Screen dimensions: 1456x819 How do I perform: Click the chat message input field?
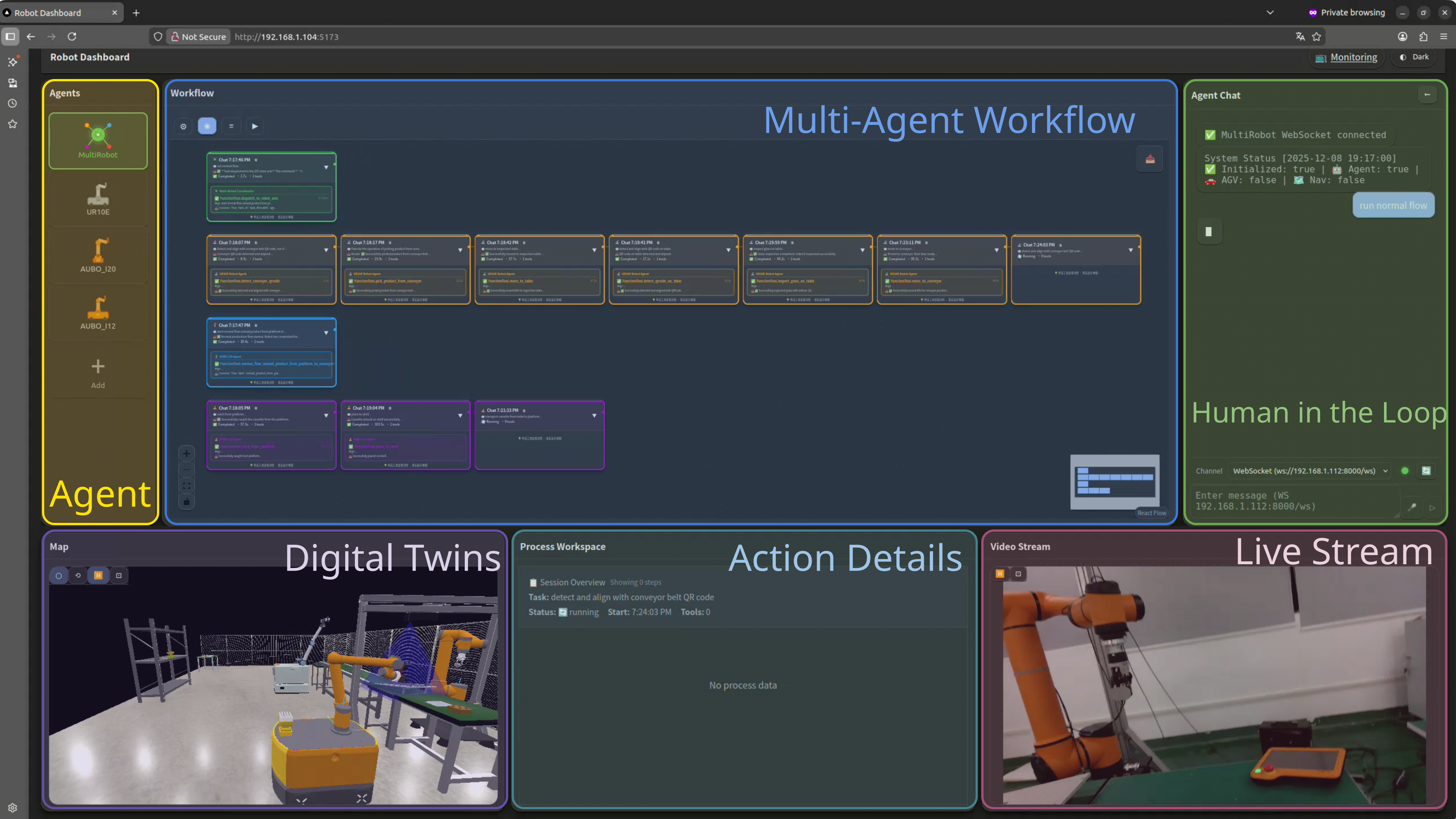[1294, 501]
